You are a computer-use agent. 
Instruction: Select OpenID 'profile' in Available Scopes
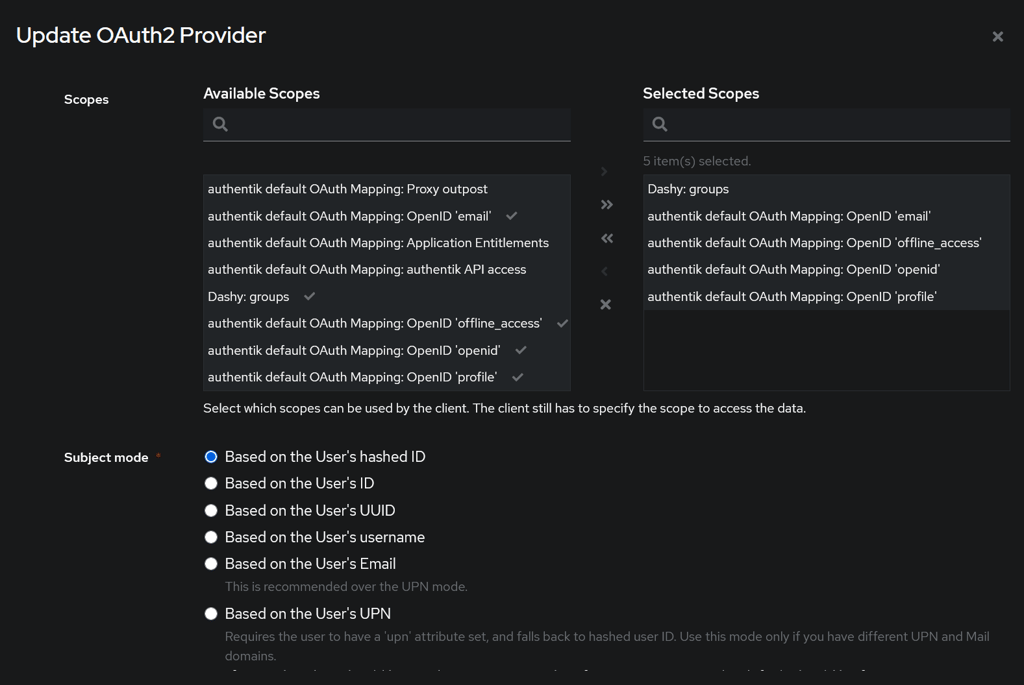pos(387,377)
